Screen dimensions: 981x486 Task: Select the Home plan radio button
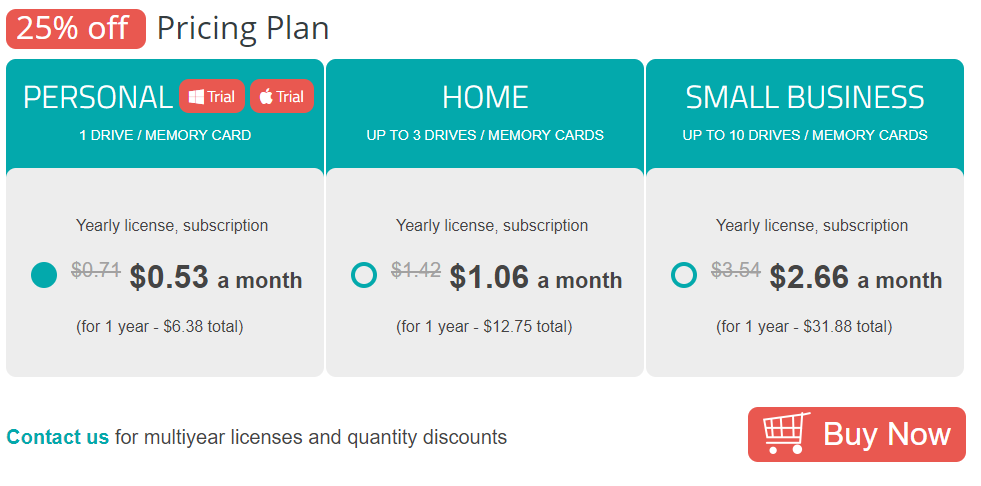(364, 275)
